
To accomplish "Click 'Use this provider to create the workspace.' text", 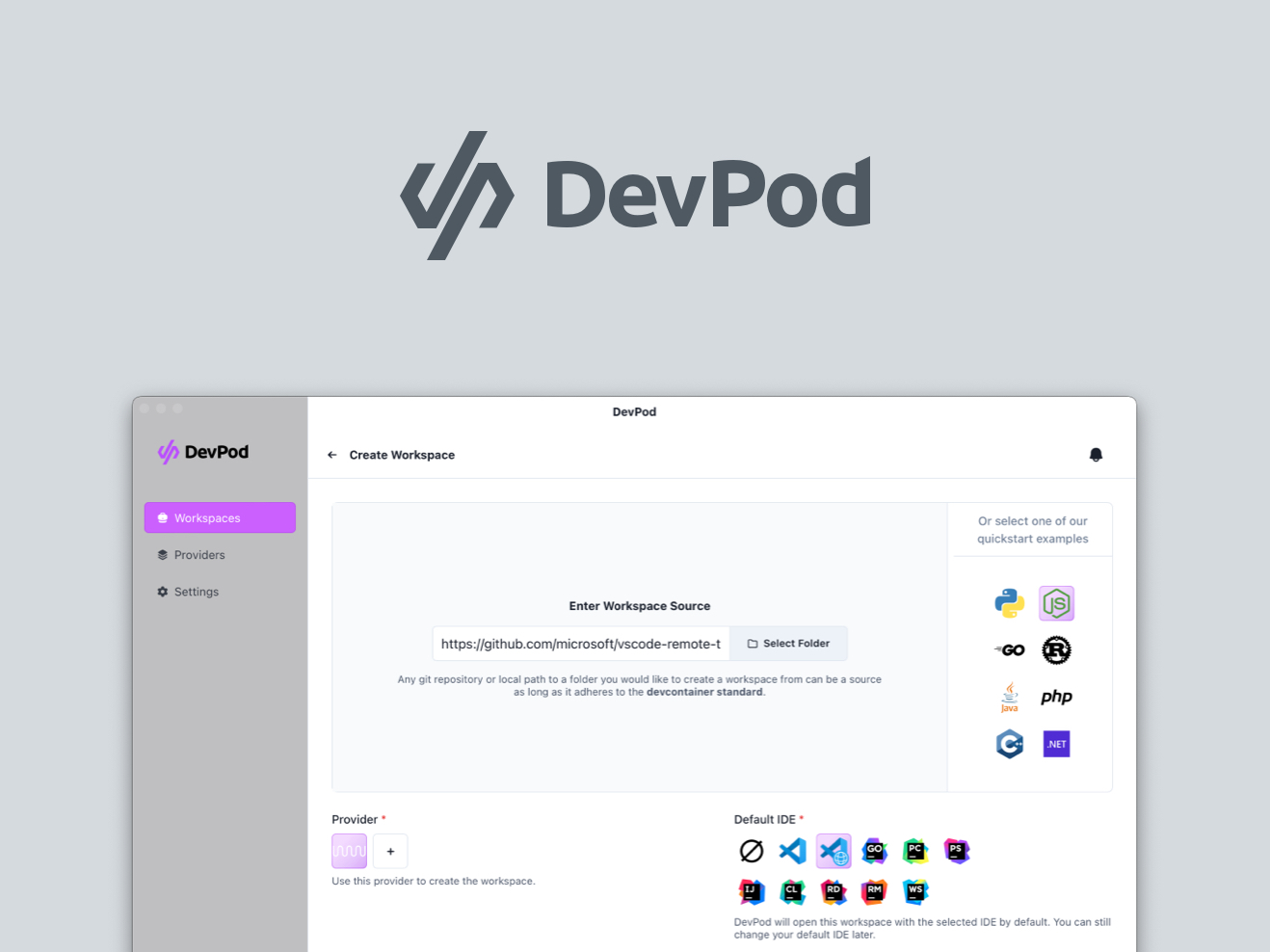I will tap(434, 881).
